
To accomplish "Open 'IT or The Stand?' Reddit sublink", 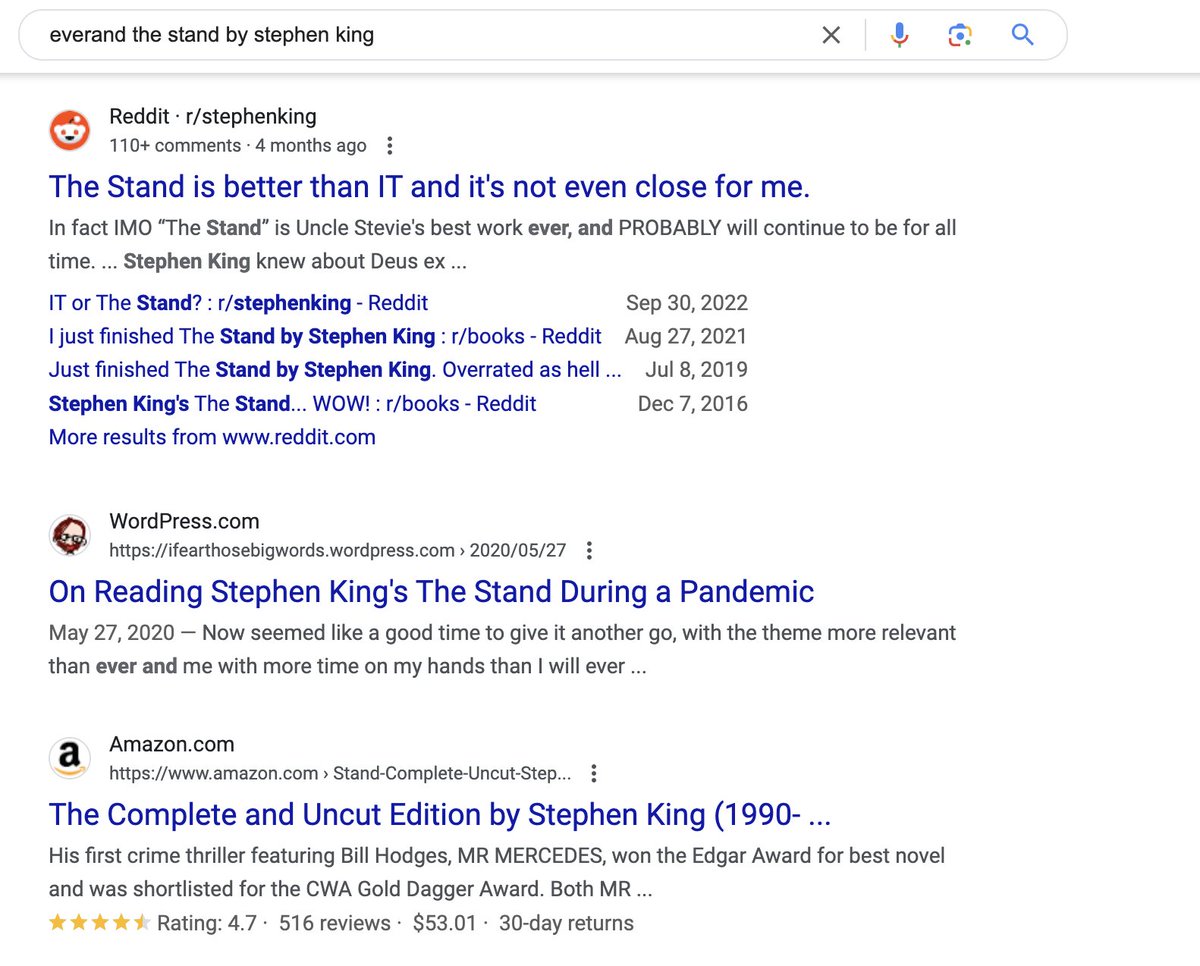I will click(238, 303).
